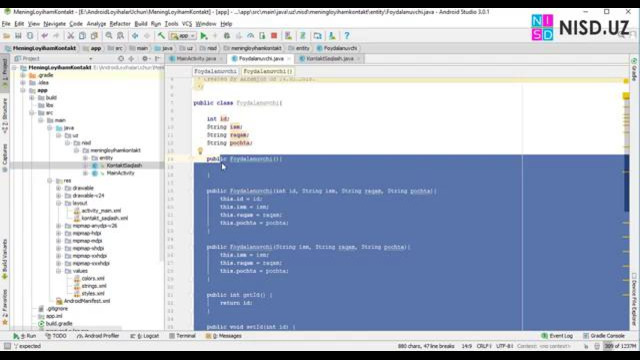Click the intention lightbulb in editor gutter
Image resolution: width=640 pixels, height=360 pixels.
coord(200,151)
